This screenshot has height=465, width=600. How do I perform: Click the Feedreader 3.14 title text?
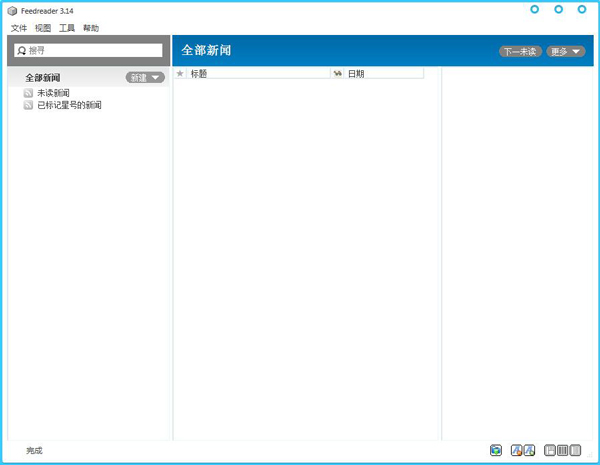point(47,11)
